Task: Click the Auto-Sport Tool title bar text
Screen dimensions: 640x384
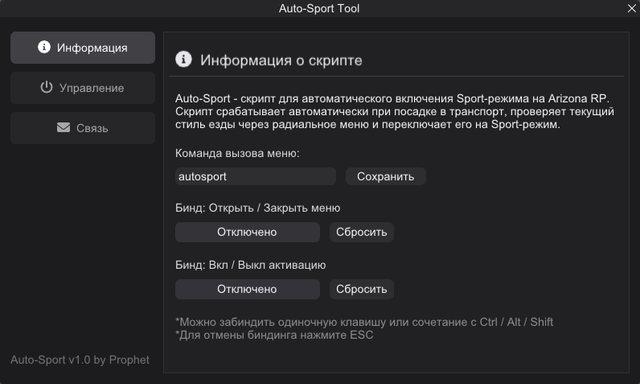Action: point(319,8)
